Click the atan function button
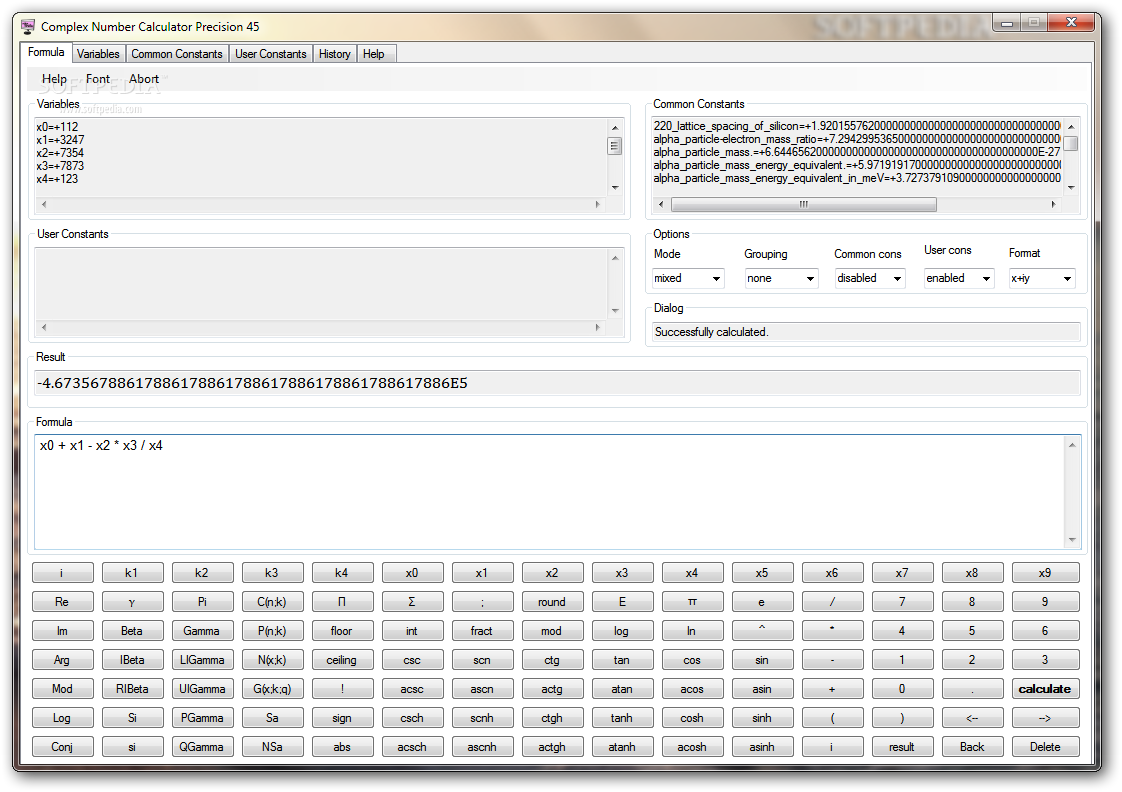This screenshot has height=792, width=1122. [621, 689]
